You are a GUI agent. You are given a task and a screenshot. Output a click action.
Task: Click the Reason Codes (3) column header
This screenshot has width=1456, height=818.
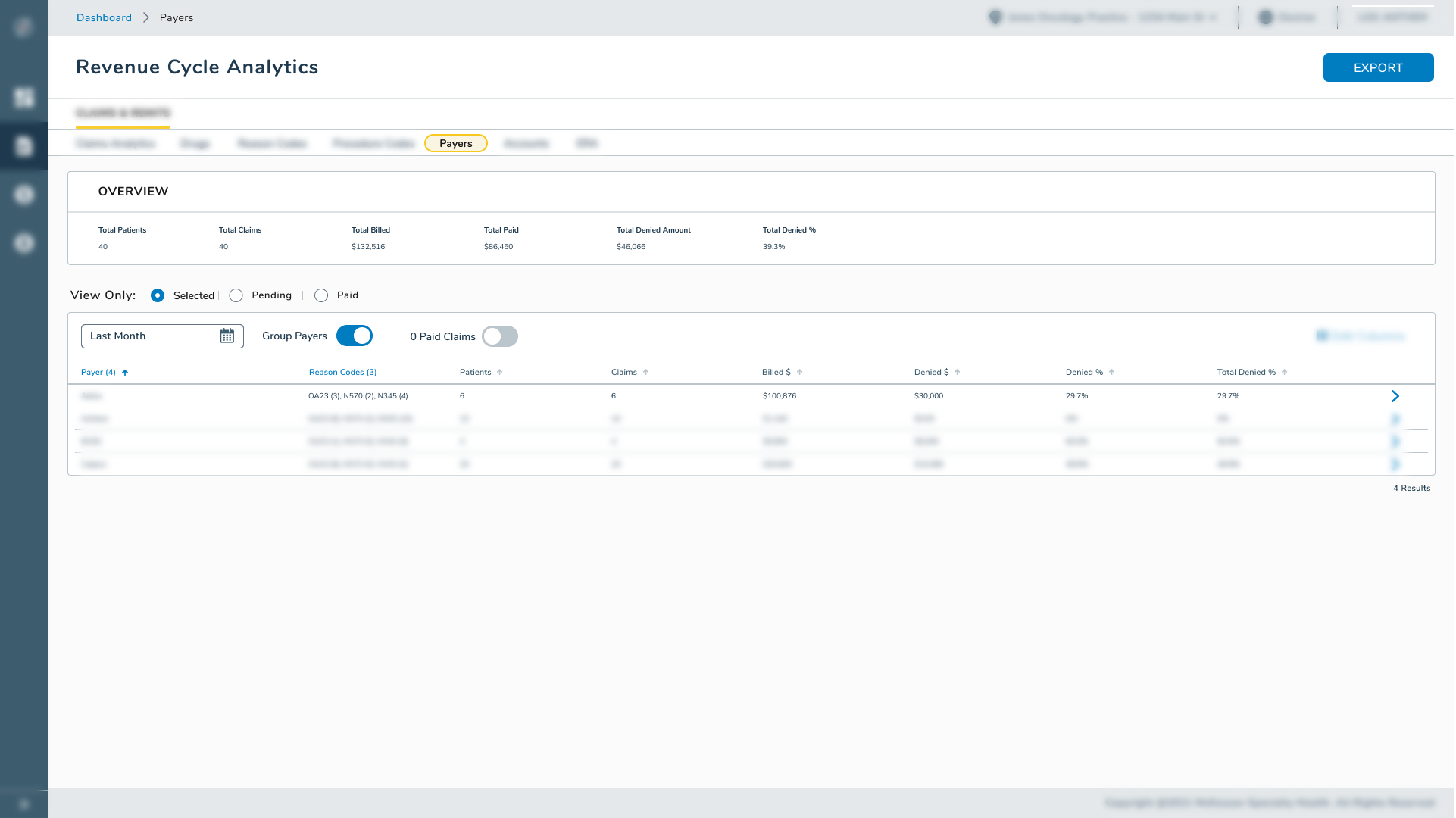(342, 373)
